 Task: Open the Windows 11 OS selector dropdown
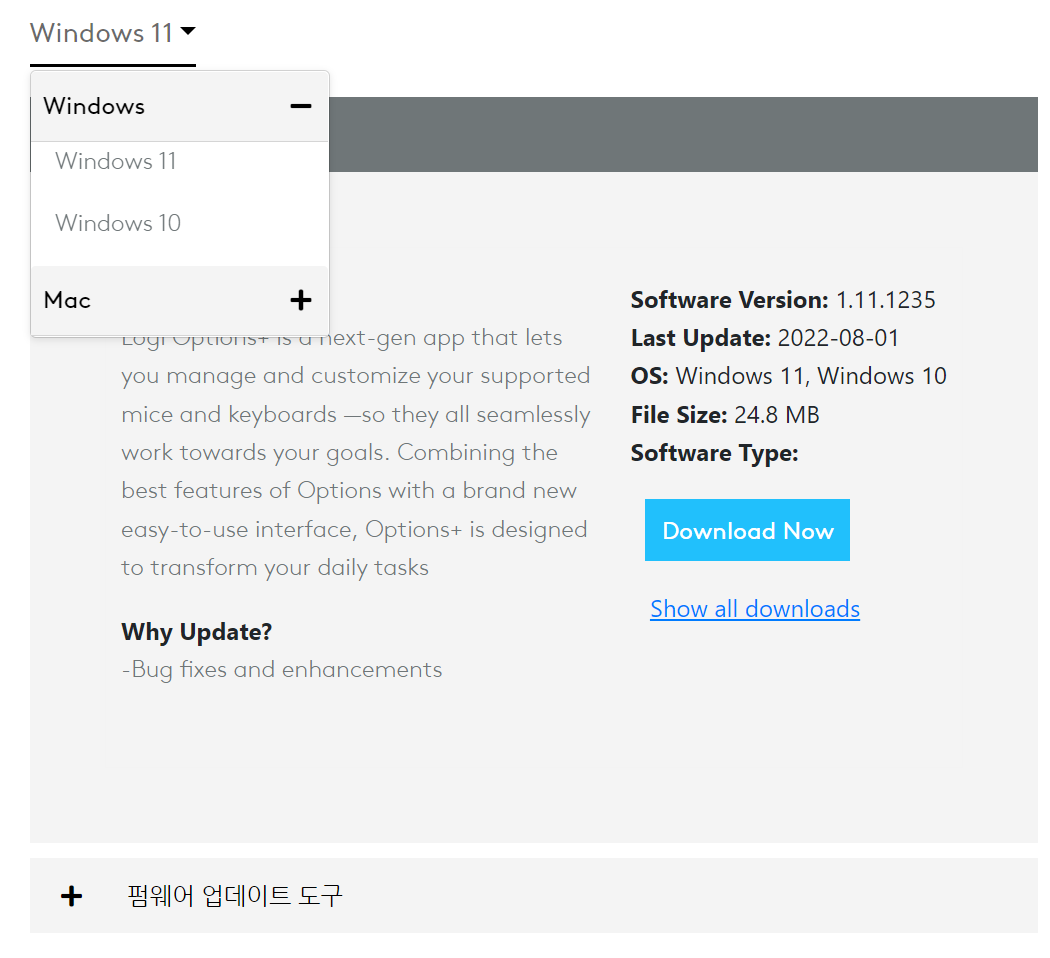coord(112,33)
